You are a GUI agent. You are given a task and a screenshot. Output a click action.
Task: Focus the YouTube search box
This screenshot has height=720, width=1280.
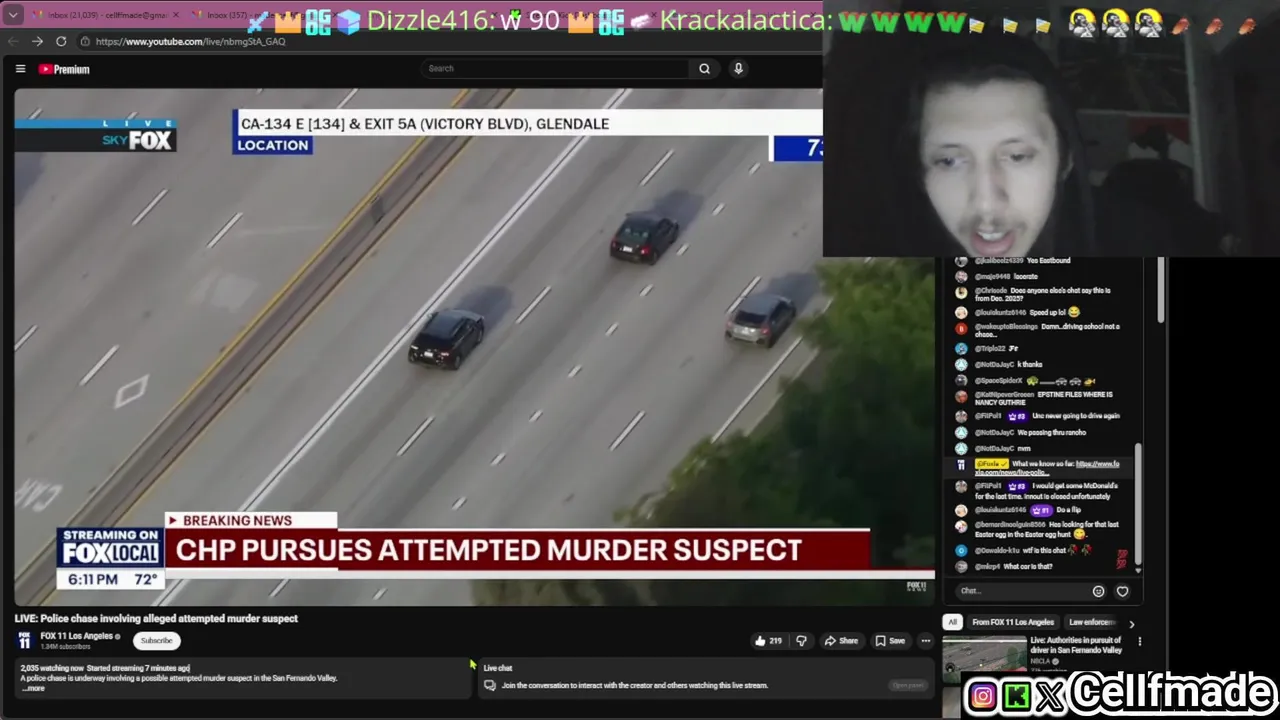pyautogui.click(x=555, y=68)
